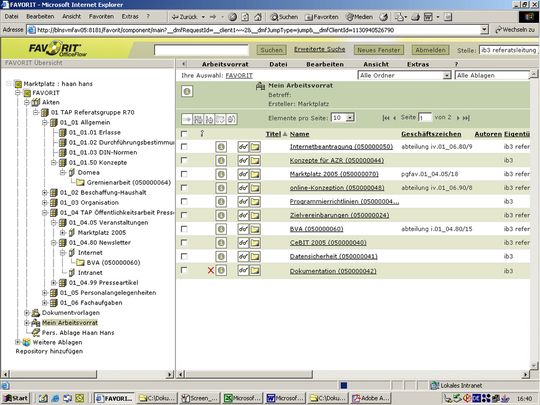The width and height of the screenshot is (540, 405).
Task: Click first arrow icon in list toolbar
Action: tap(187, 119)
